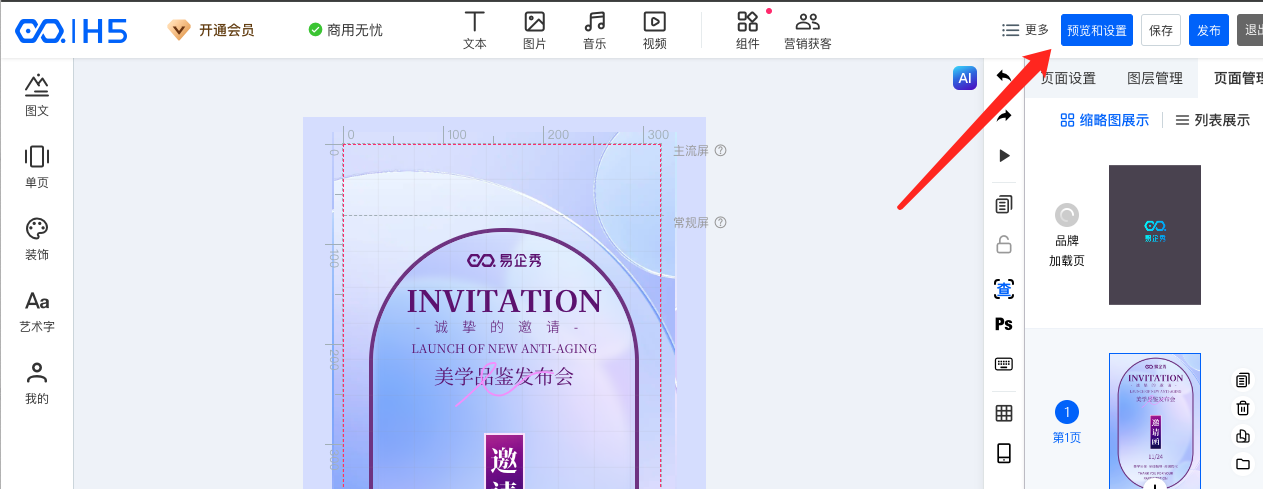Click the folder icon beside 第1页

(1243, 464)
